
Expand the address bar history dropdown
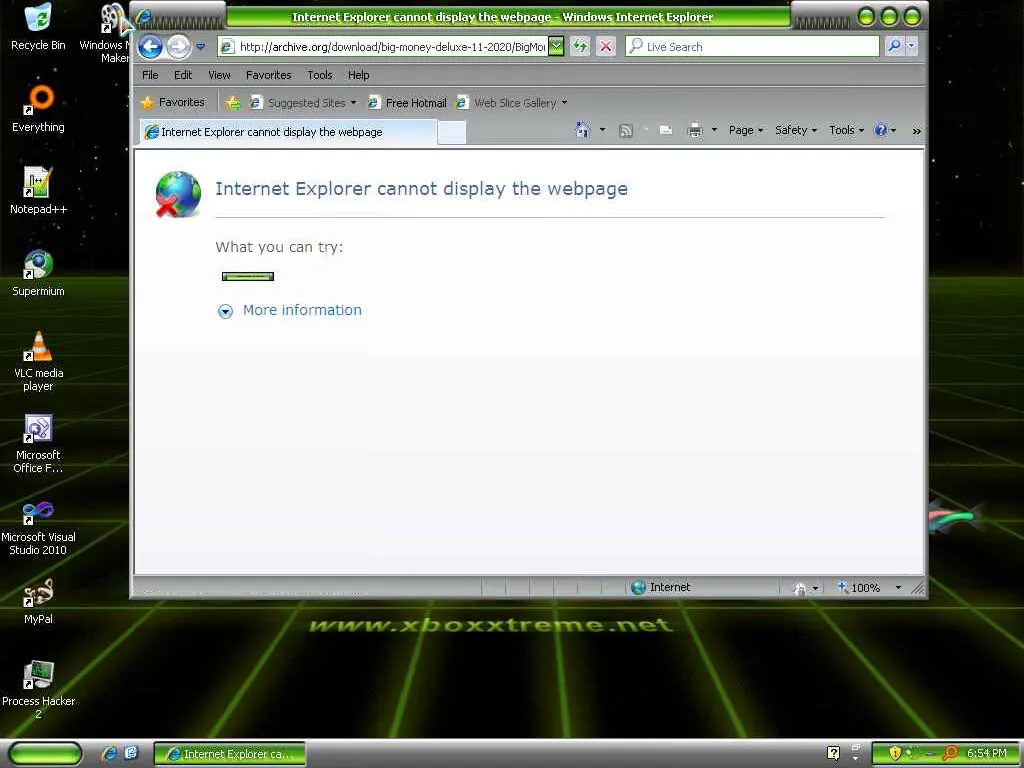tap(556, 46)
